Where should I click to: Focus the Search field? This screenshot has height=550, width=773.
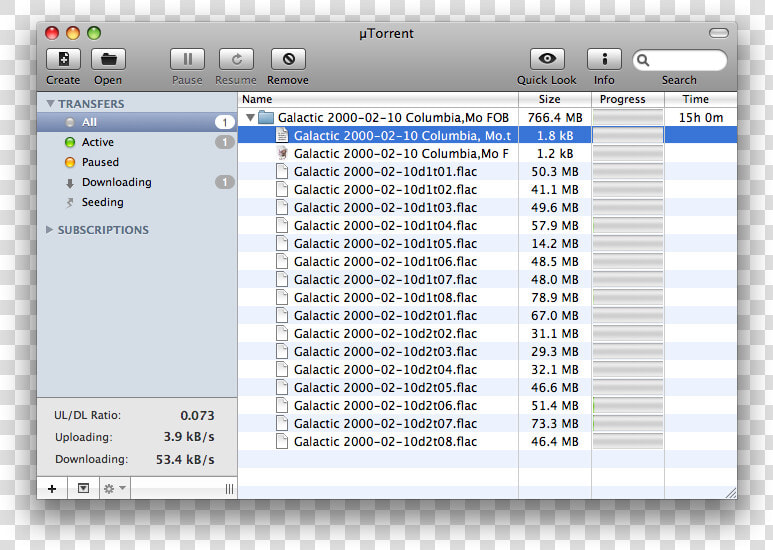click(680, 61)
